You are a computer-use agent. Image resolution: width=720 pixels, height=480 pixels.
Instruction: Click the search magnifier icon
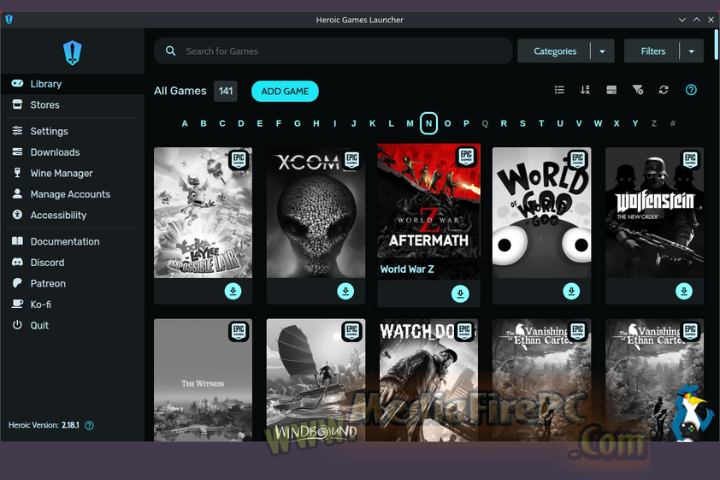pos(170,51)
